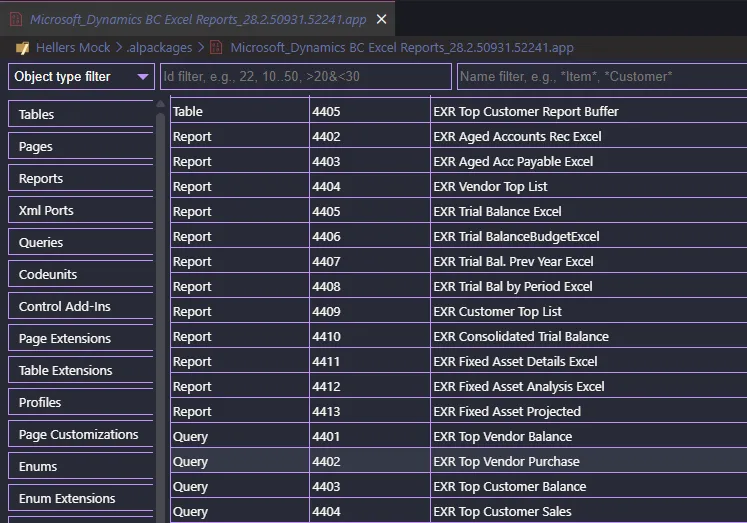Filter by Table Extensions
The image size is (747, 523).
point(81,370)
